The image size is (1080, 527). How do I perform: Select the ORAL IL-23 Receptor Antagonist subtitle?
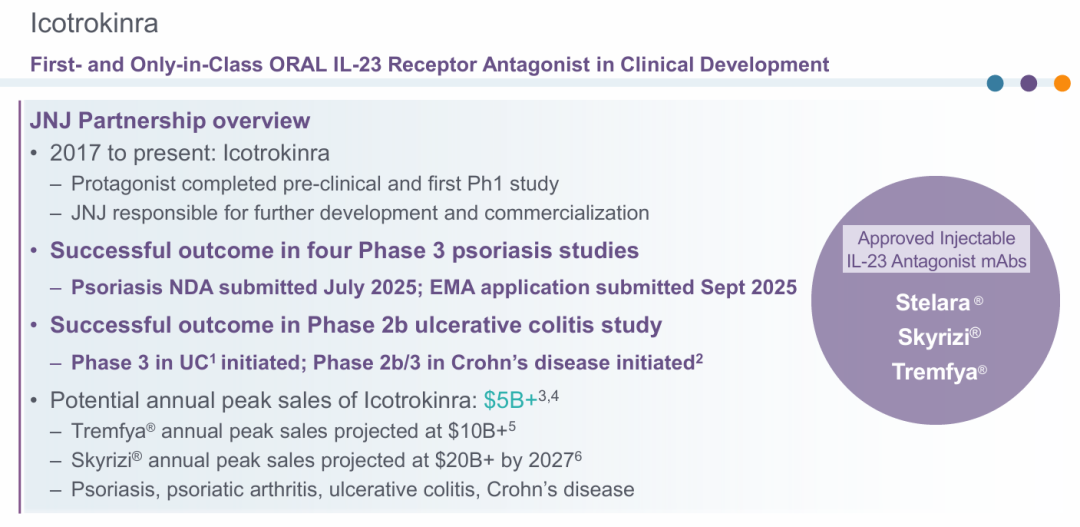[430, 64]
